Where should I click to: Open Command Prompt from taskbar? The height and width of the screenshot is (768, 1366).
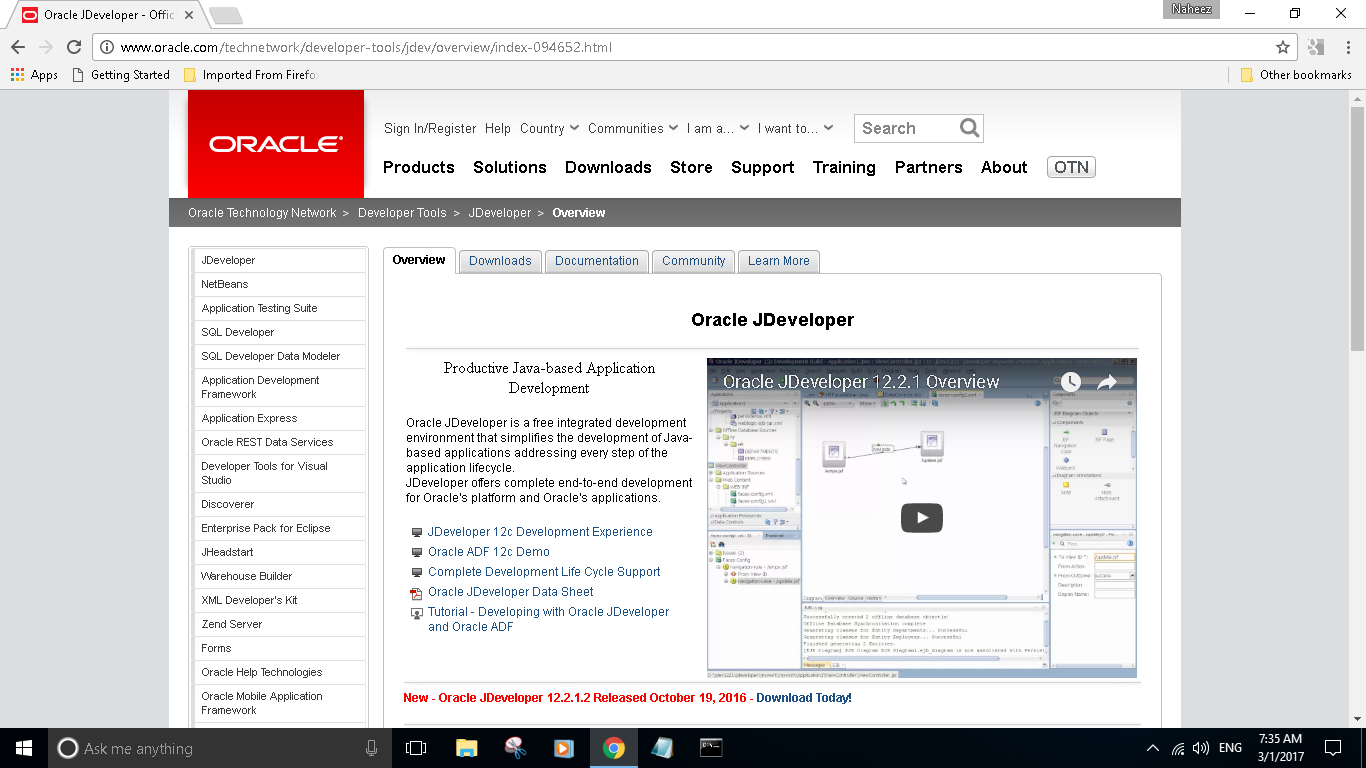coord(711,748)
